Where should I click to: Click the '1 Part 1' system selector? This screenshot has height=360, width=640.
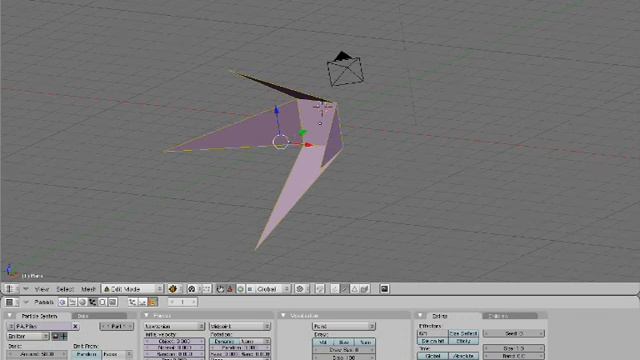pyautogui.click(x=117, y=326)
